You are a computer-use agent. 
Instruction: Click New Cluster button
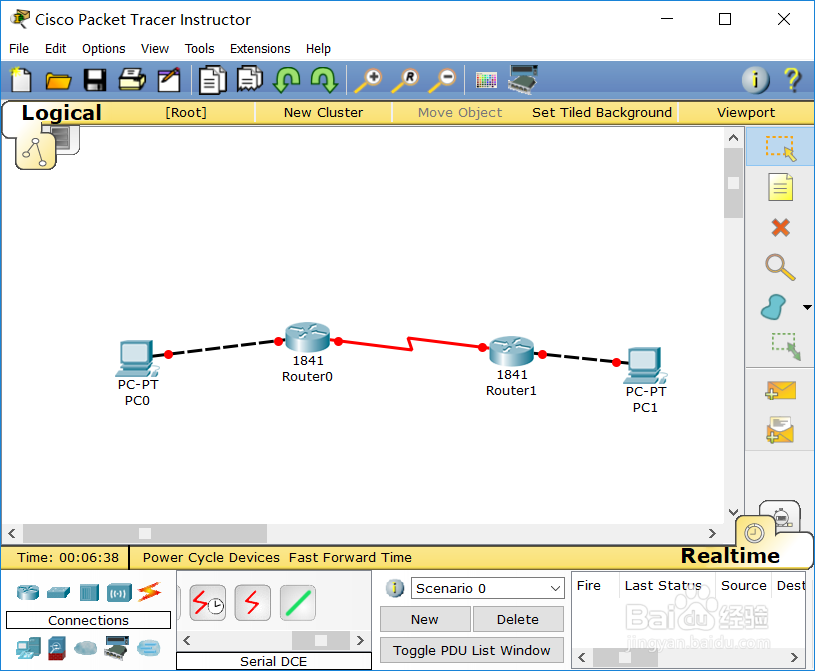pos(323,112)
